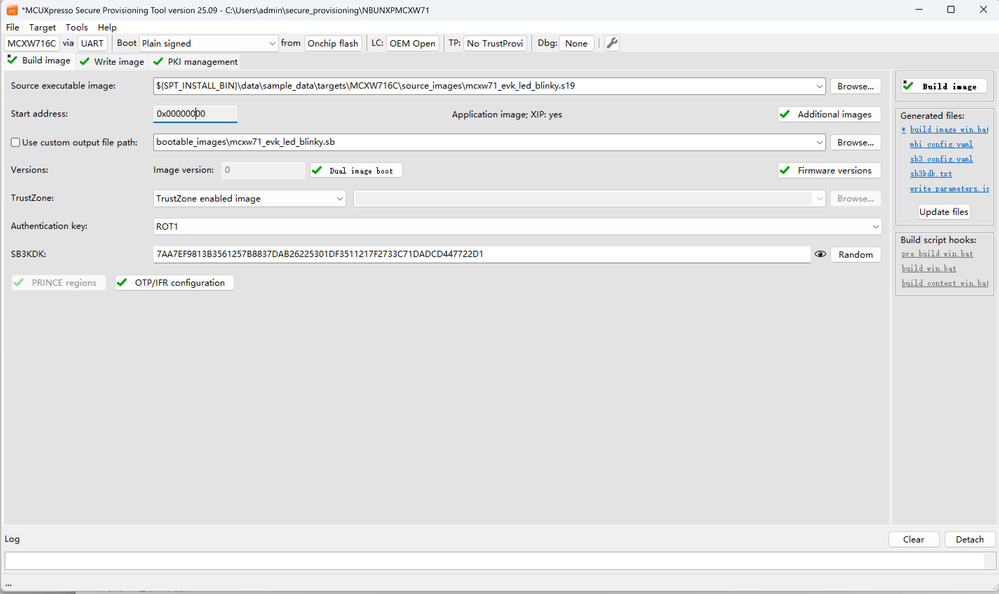Click the log scrollbar
The width and height of the screenshot is (999, 594).
pos(989,561)
